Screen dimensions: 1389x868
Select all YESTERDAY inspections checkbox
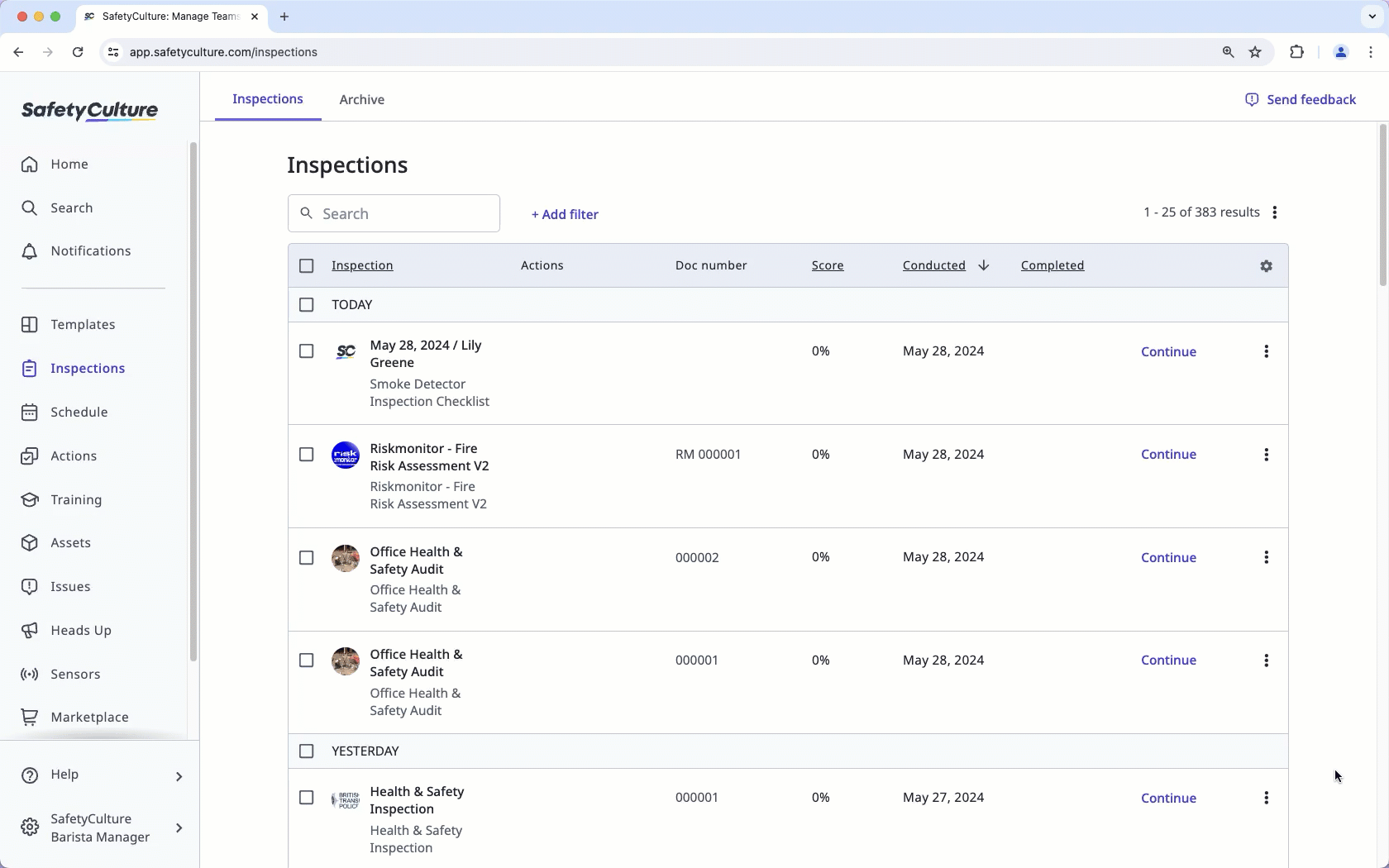(x=307, y=751)
